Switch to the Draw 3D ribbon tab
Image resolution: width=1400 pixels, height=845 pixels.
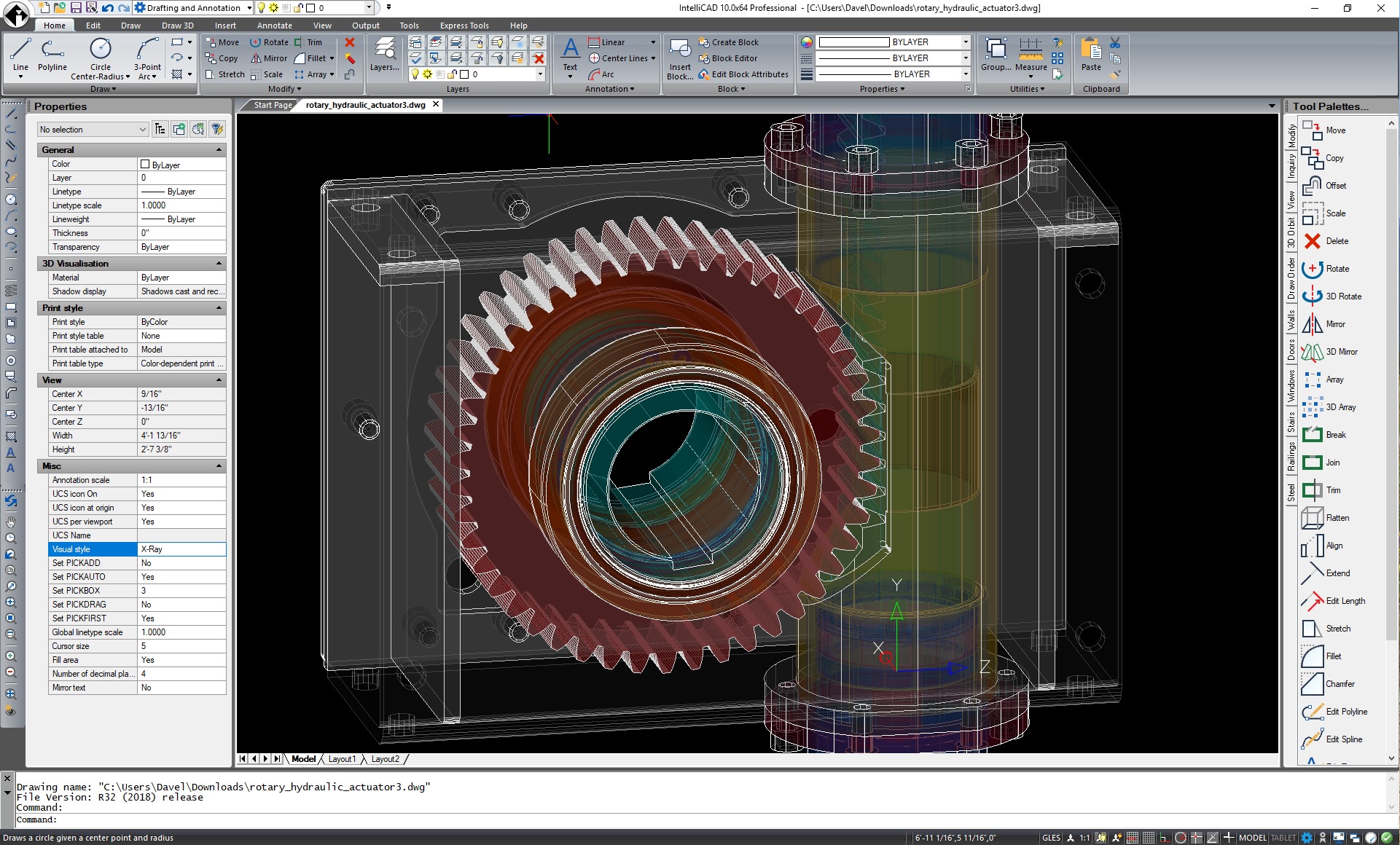click(177, 25)
